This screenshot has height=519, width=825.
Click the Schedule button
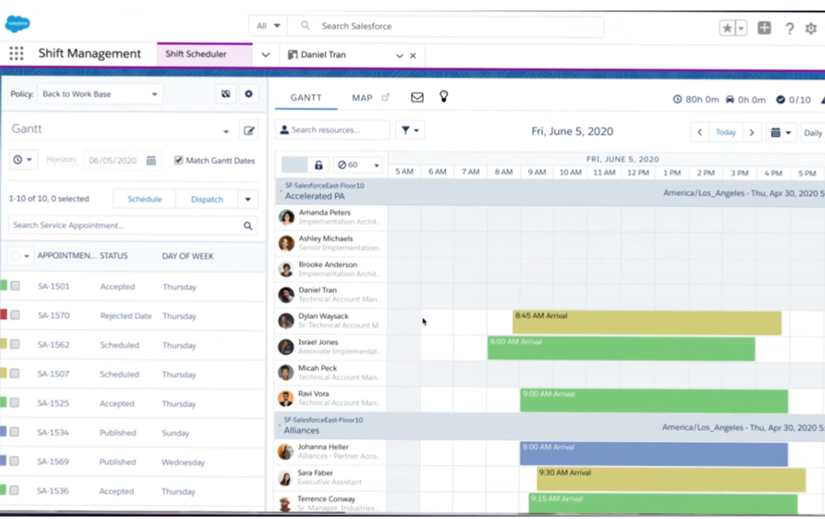[x=144, y=199]
